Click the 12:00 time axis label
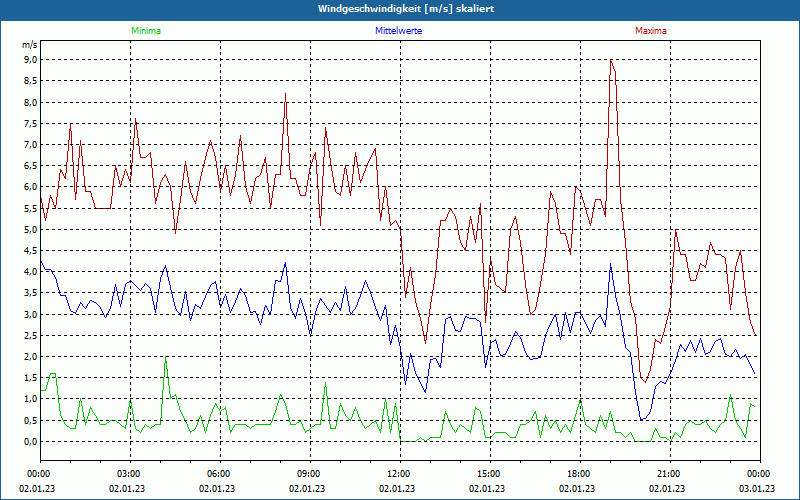The height and width of the screenshot is (500, 800). (x=397, y=474)
